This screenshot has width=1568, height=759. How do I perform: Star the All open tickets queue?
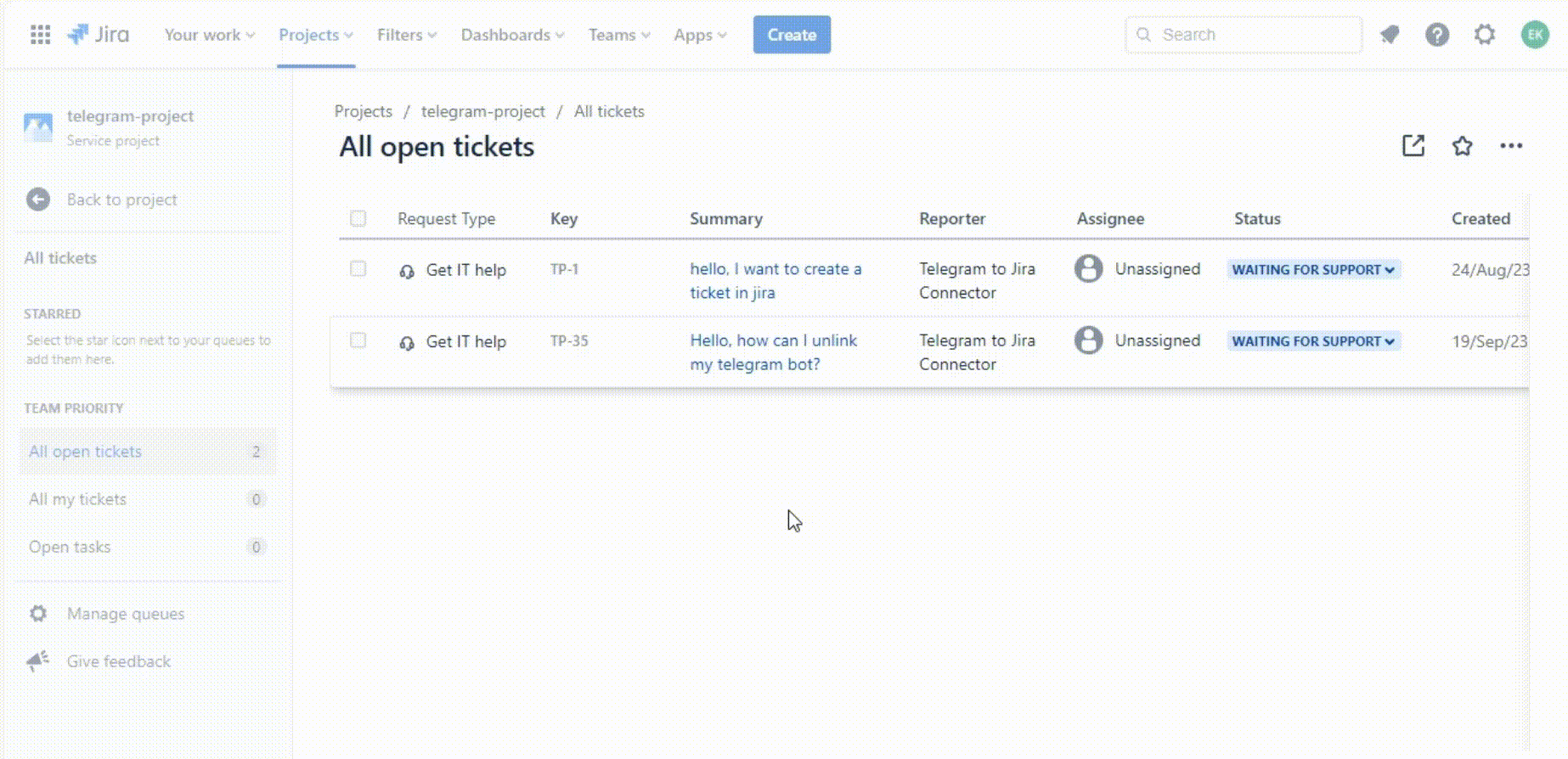tap(1462, 146)
